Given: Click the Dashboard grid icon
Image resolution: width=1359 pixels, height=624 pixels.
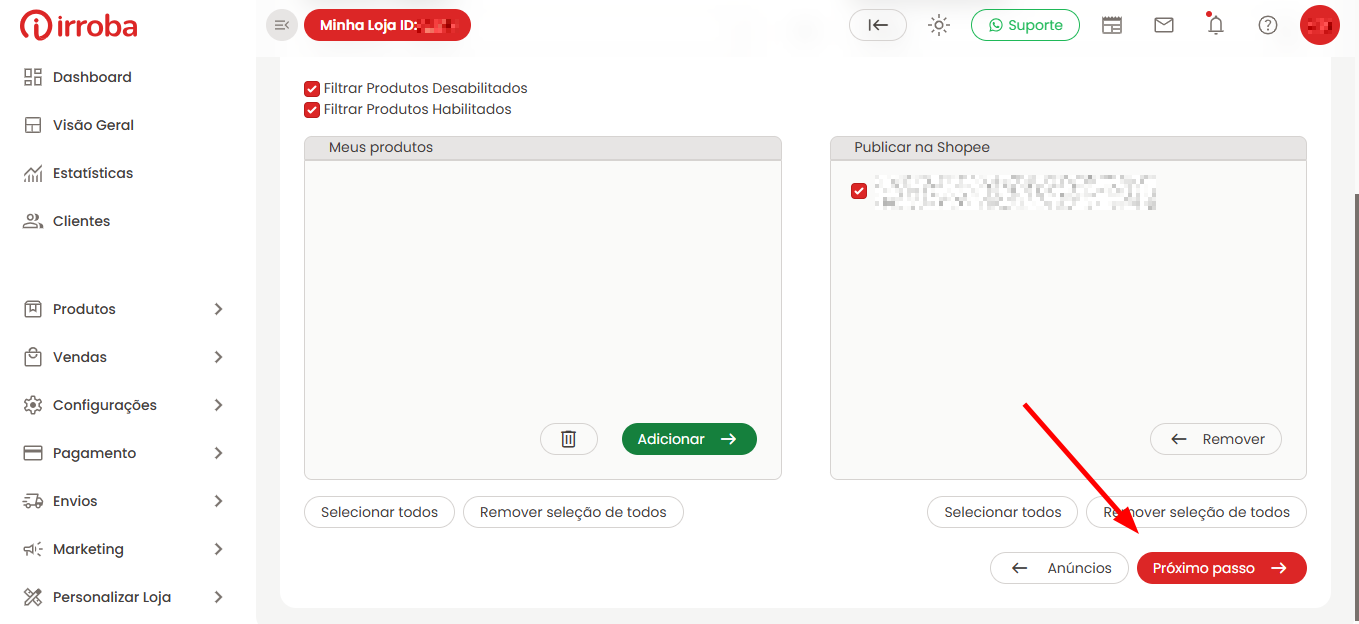Looking at the screenshot, I should (x=33, y=77).
